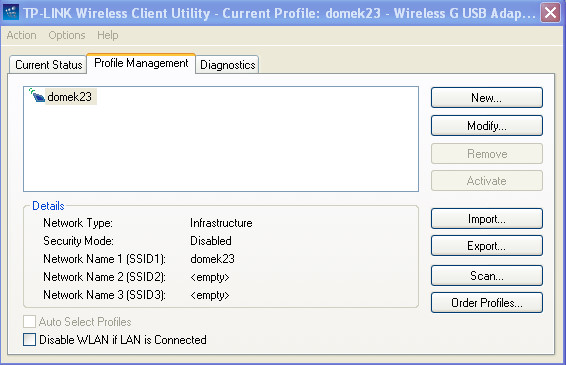Image resolution: width=566 pixels, height=365 pixels.
Task: Enable Disable WLAN if LAN is Connected
Action: click(29, 339)
